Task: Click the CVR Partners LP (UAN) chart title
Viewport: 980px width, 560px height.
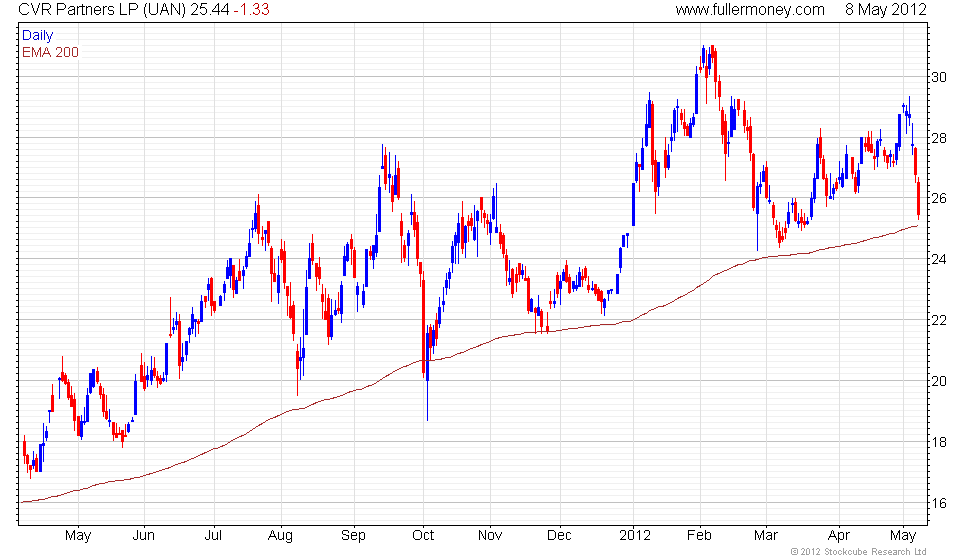Action: coord(102,10)
